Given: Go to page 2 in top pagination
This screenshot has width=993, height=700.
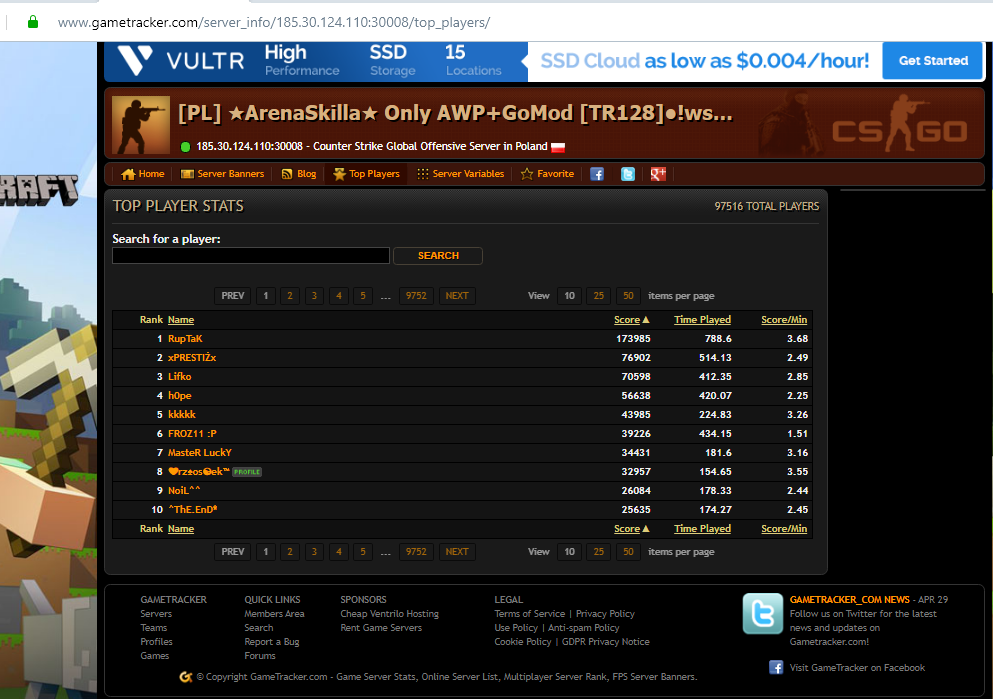Looking at the screenshot, I should tap(290, 296).
